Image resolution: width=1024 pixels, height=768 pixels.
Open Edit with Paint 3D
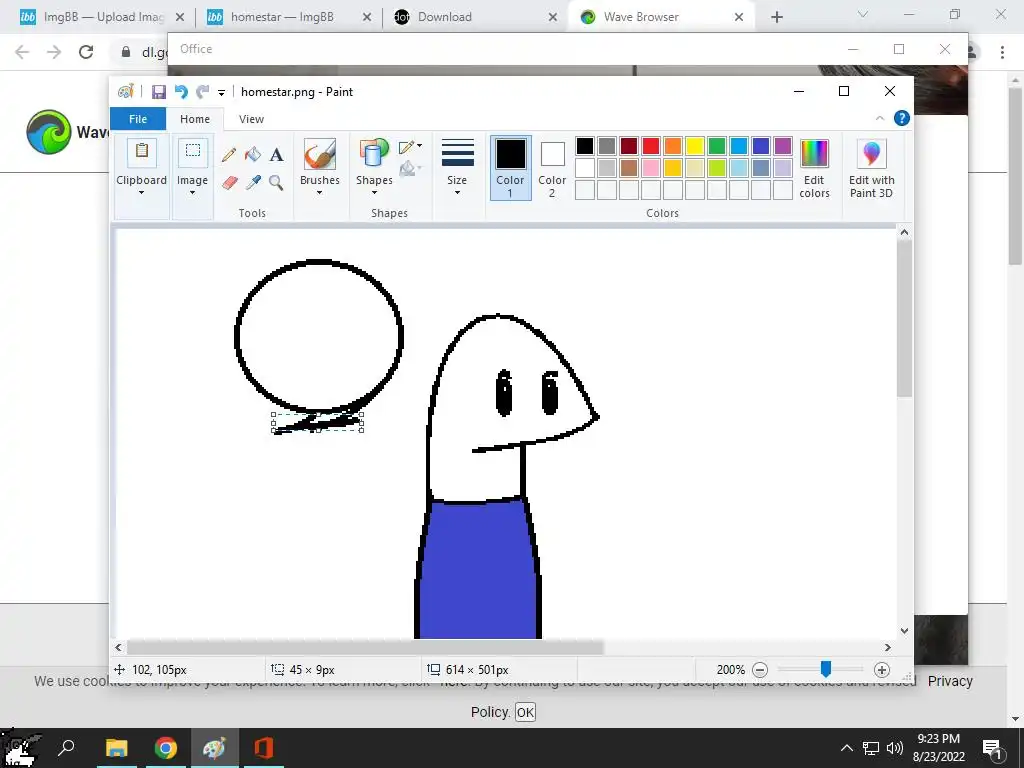click(x=871, y=168)
